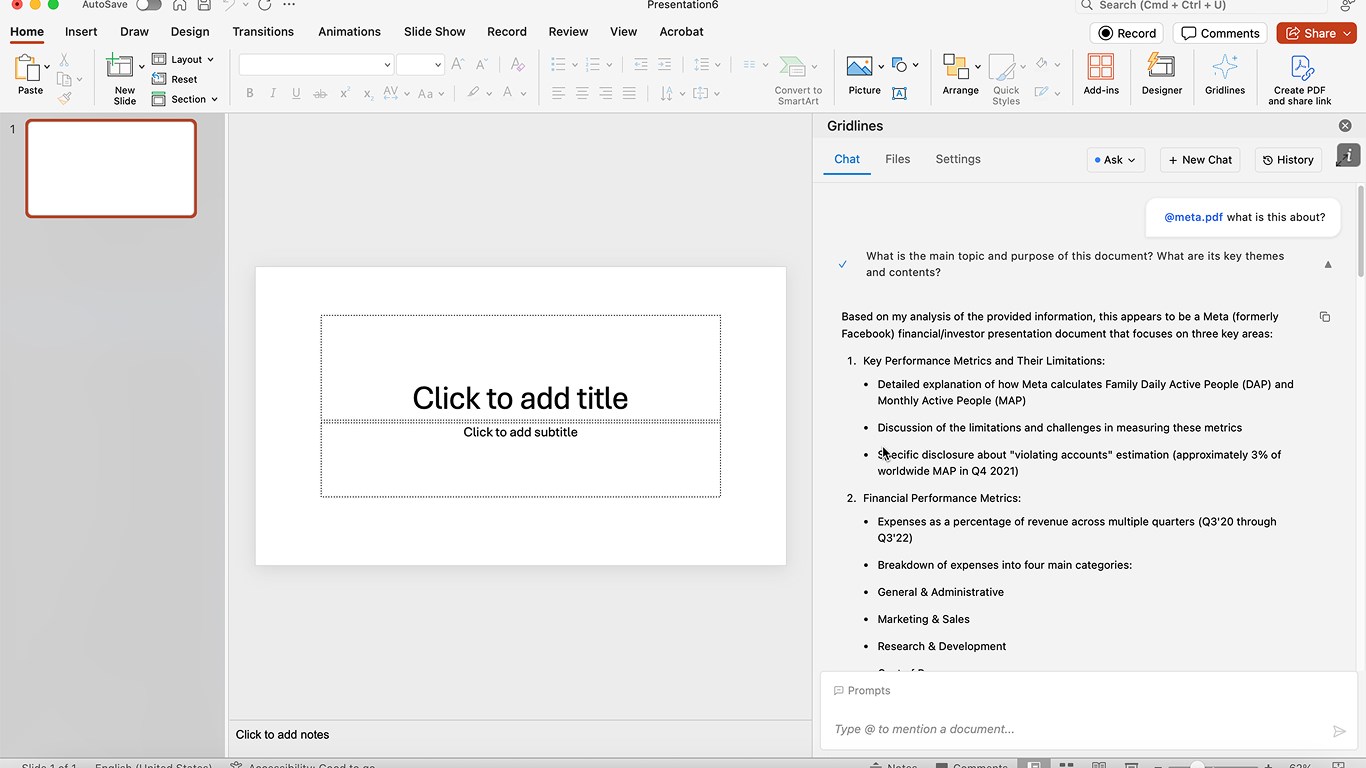Open the Comments pane button

[x=1220, y=33]
